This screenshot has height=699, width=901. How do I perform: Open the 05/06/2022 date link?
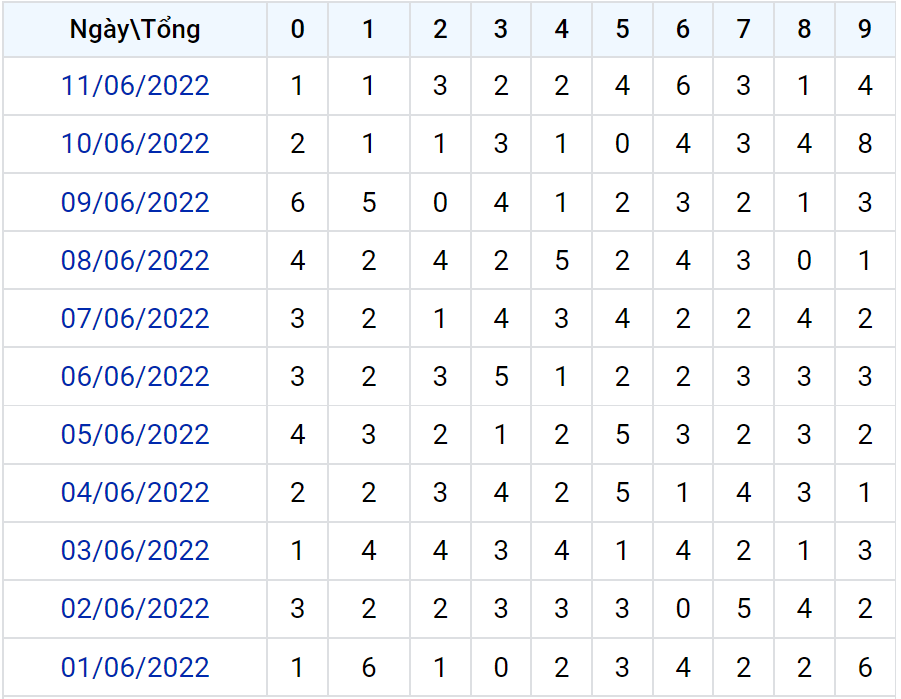click(x=135, y=435)
